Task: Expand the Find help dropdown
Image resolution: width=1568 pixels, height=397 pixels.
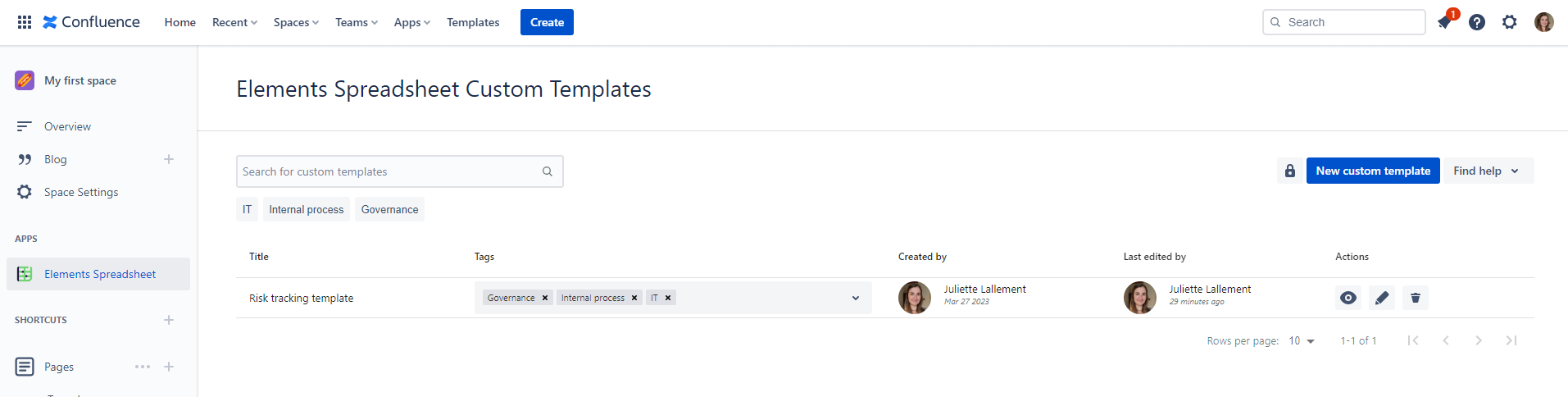Action: click(1487, 171)
